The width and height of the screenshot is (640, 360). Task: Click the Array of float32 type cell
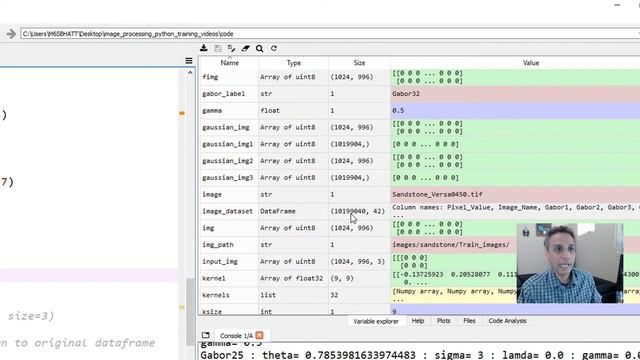coord(293,278)
